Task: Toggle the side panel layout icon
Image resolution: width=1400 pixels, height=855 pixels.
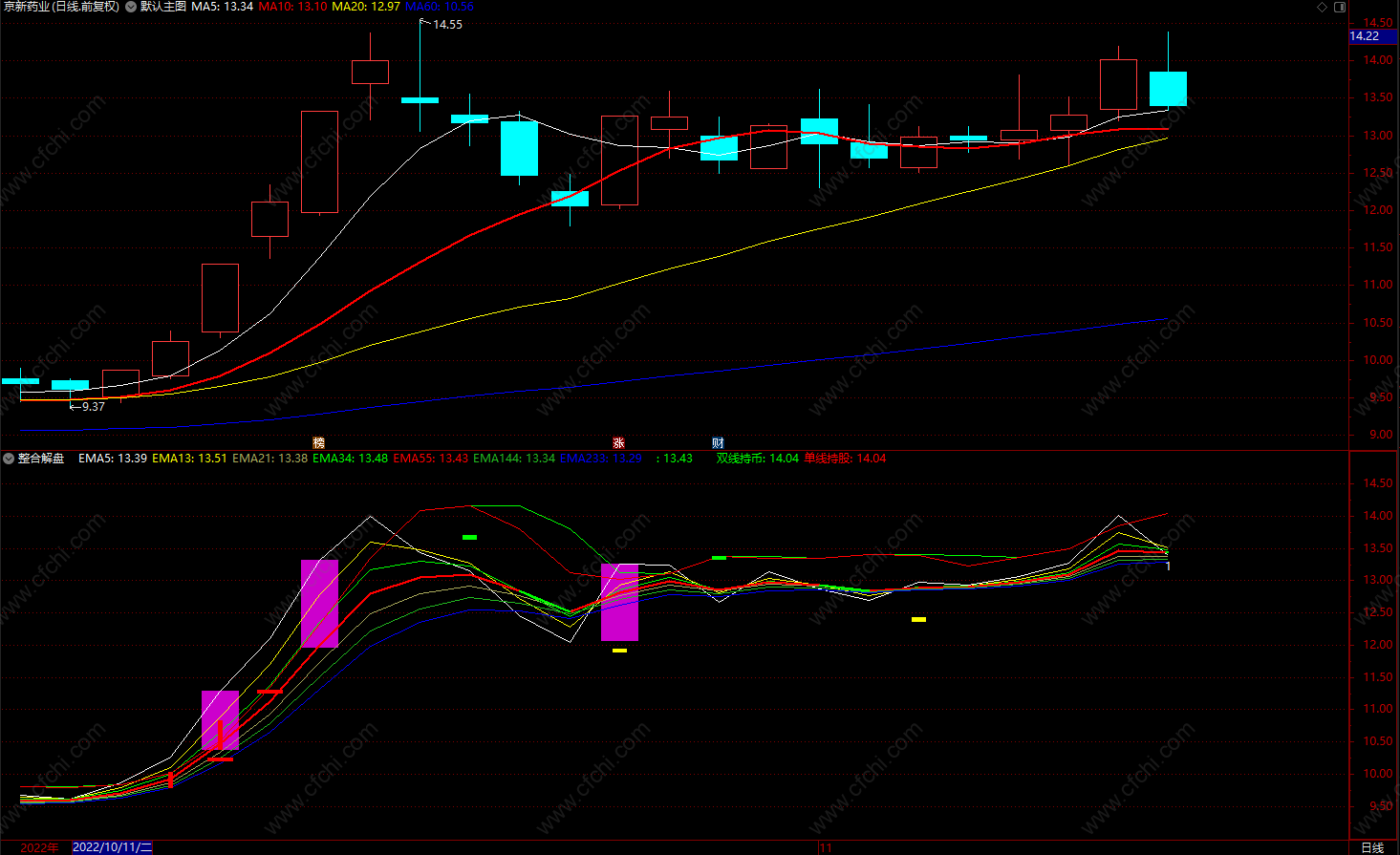Action: click(1340, 7)
